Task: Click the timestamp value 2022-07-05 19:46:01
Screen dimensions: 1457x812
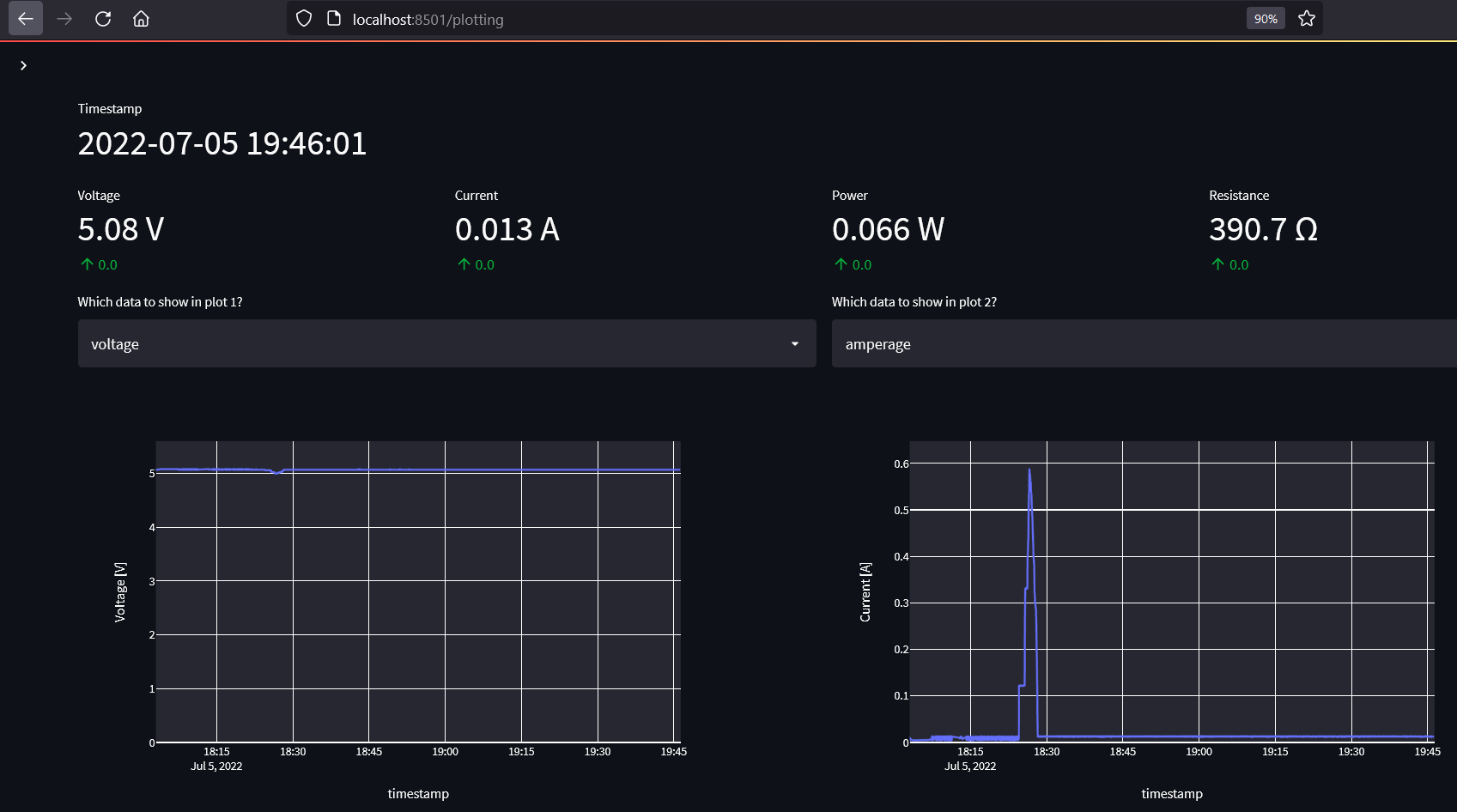Action: point(222,143)
